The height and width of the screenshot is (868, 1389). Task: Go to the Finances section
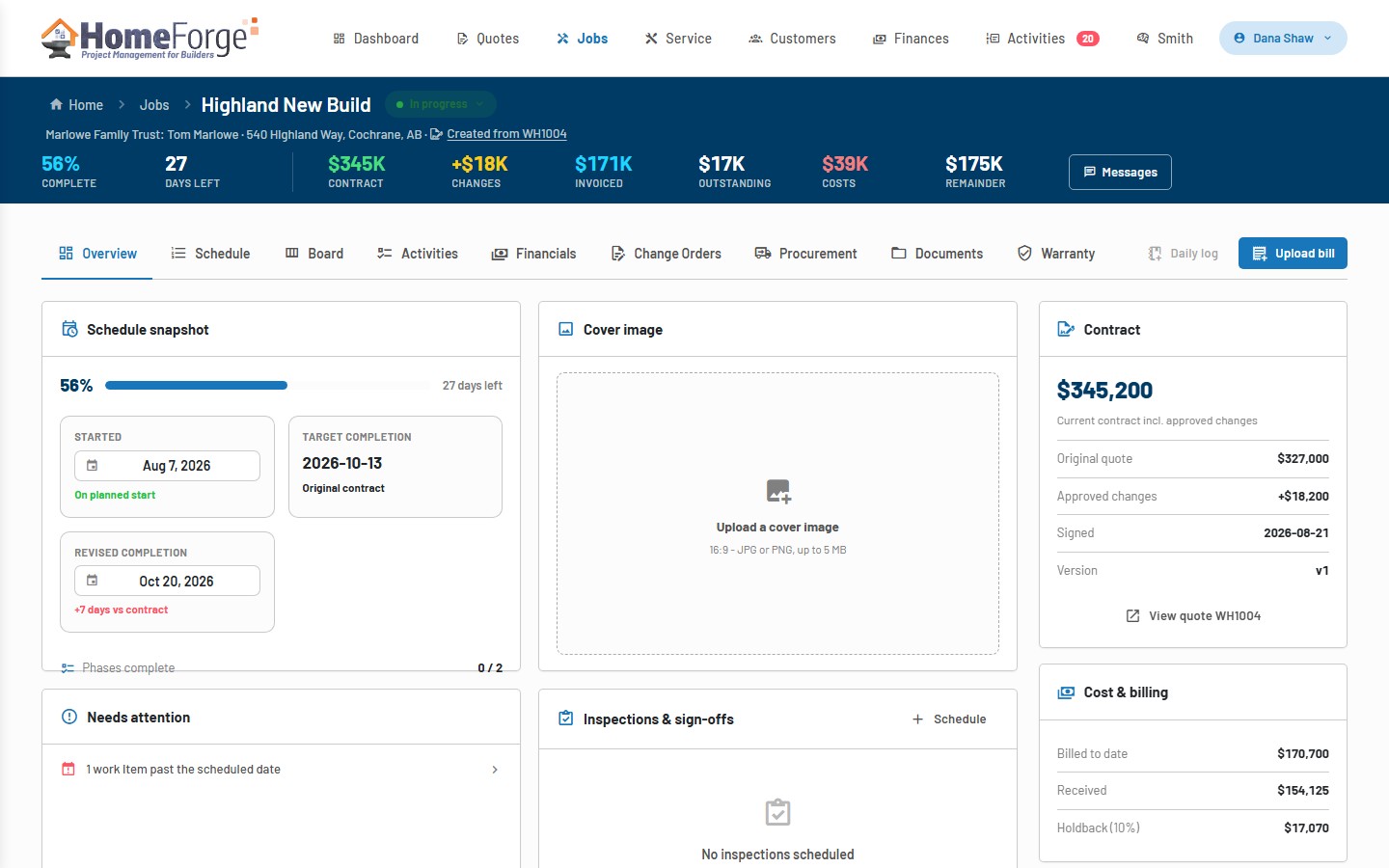pos(911,39)
